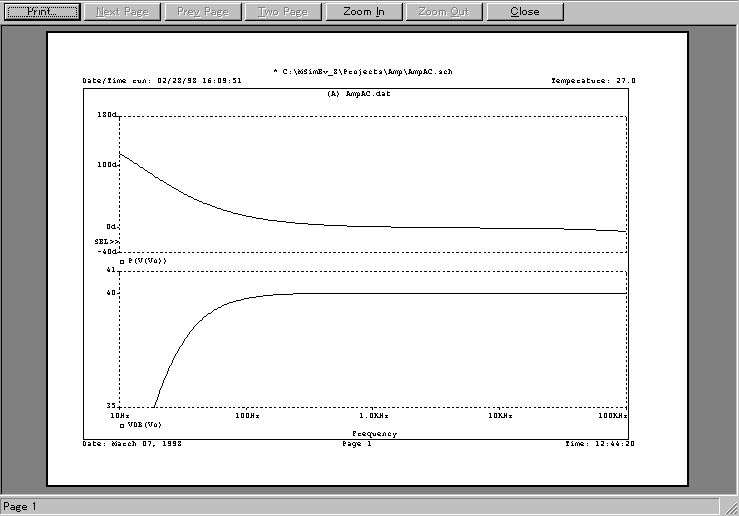Click the window resize grip corner
Viewport: 739px width, 516px height.
(x=729, y=506)
